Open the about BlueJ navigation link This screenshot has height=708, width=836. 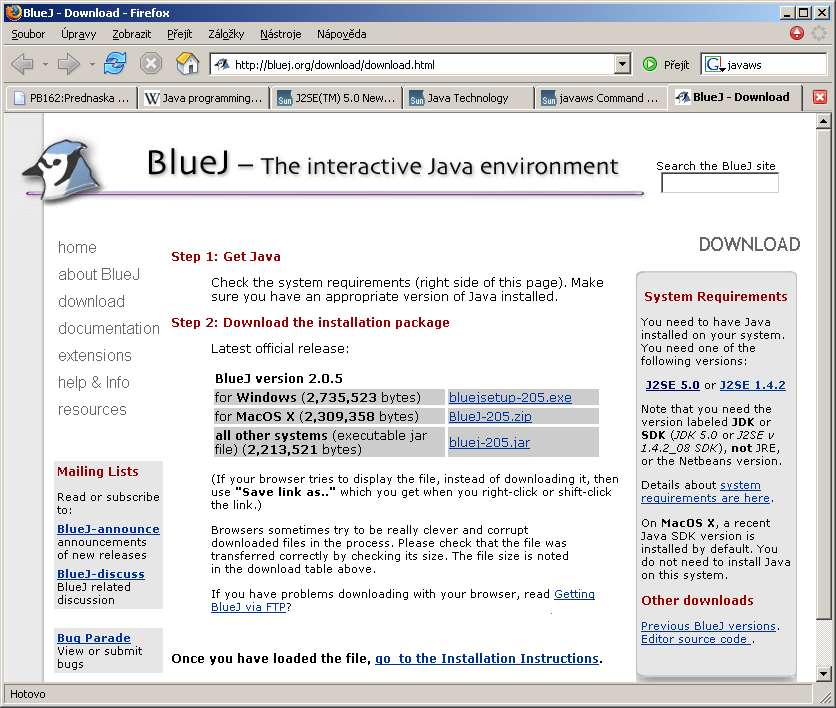pos(99,274)
